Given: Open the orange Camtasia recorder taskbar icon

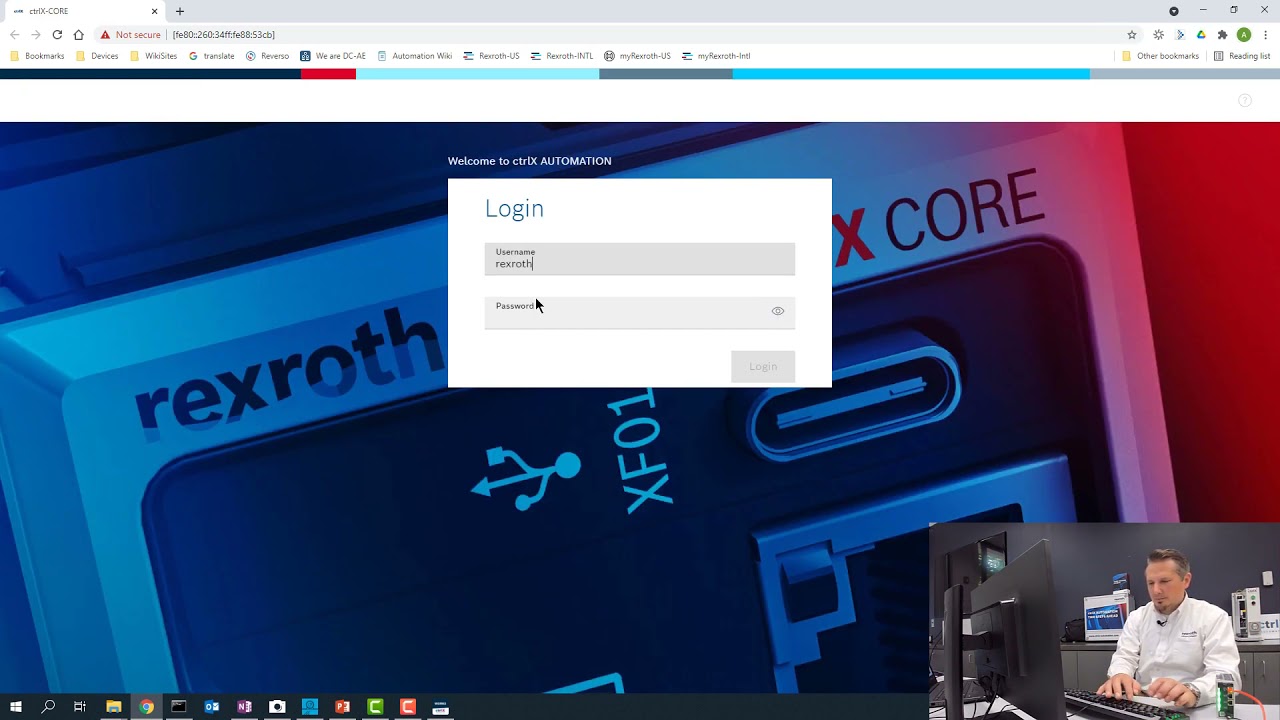Looking at the screenshot, I should (408, 707).
